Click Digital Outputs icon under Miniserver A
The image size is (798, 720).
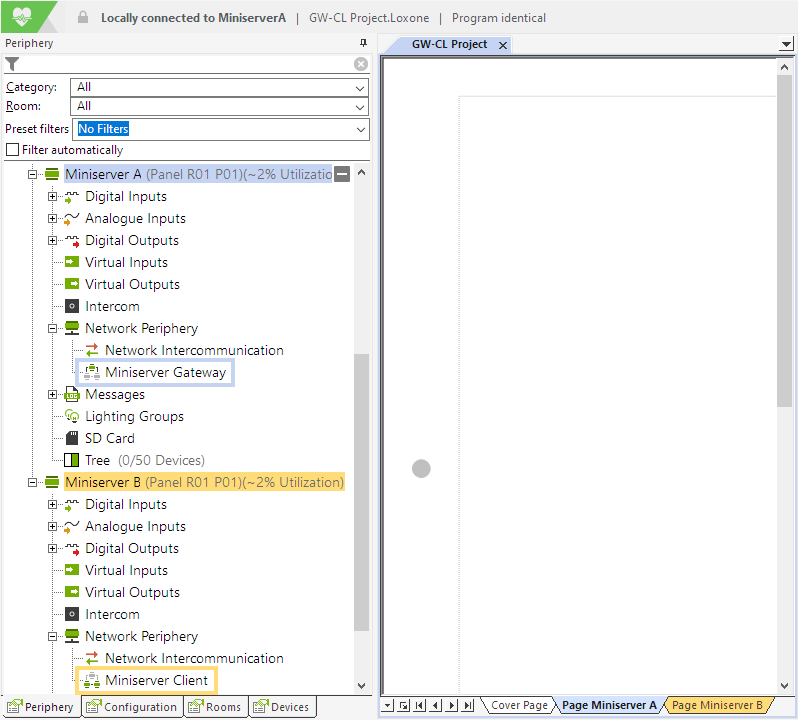coord(72,240)
